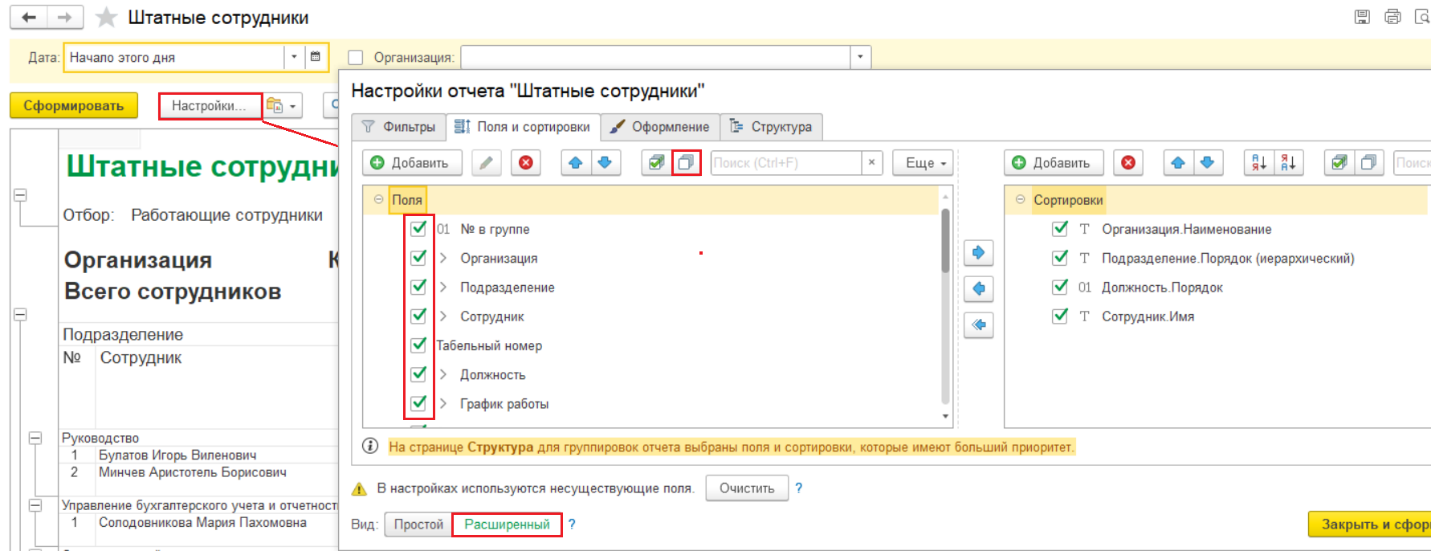Open the date period dropdown arrow
The height and width of the screenshot is (551, 1431).
click(294, 57)
